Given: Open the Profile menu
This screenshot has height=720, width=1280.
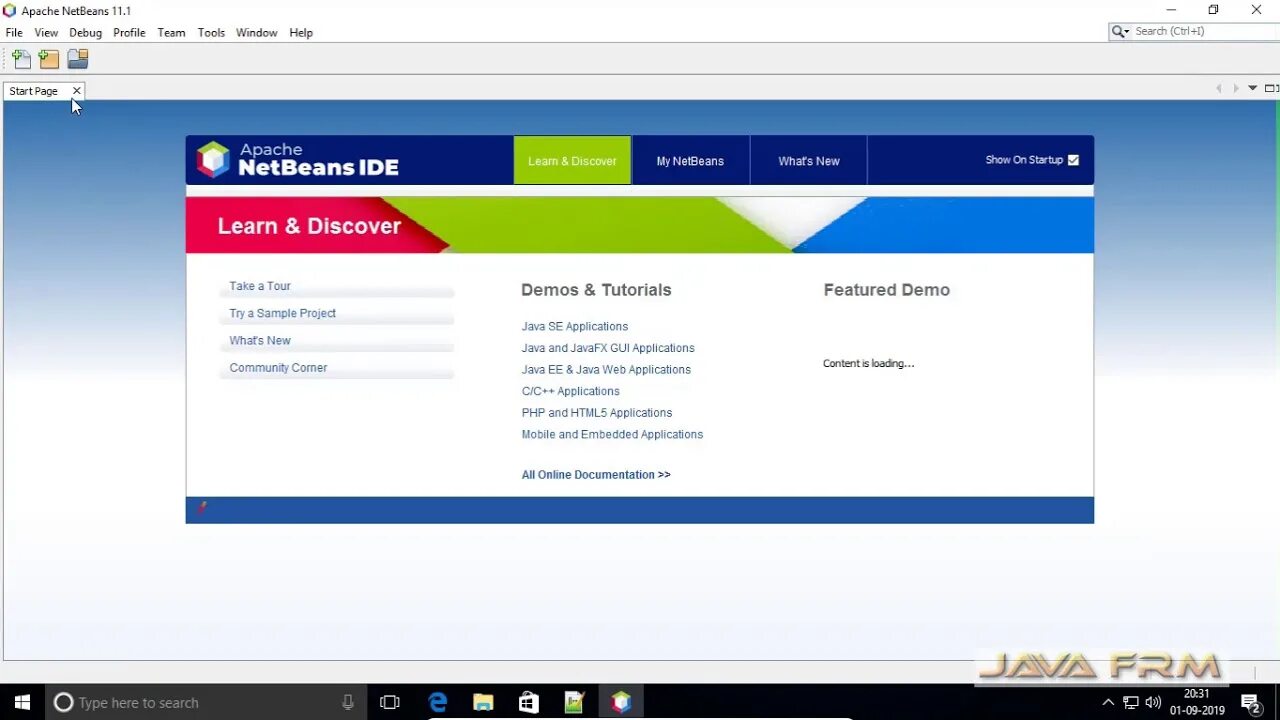Looking at the screenshot, I should (129, 33).
